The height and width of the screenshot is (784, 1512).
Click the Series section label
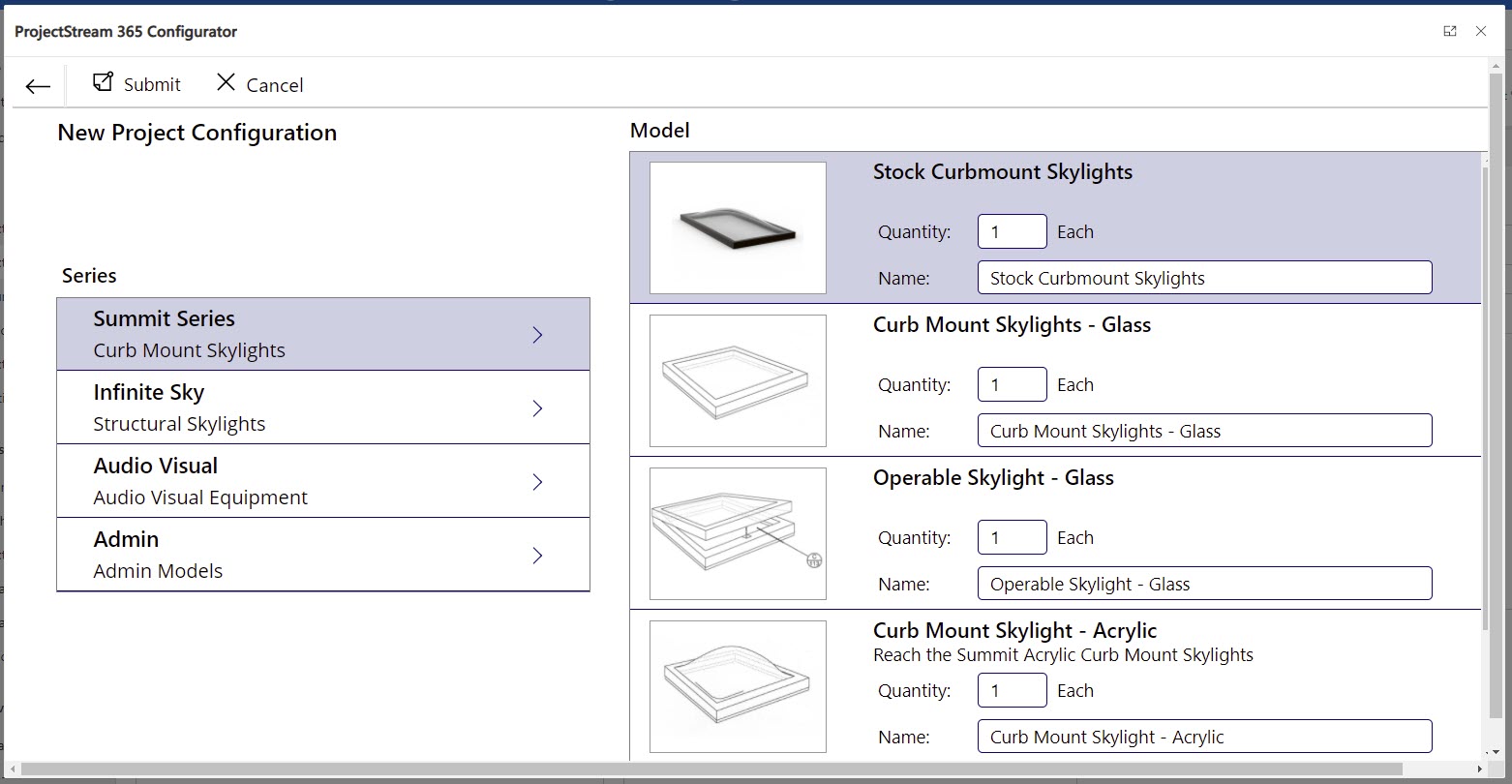tap(89, 276)
